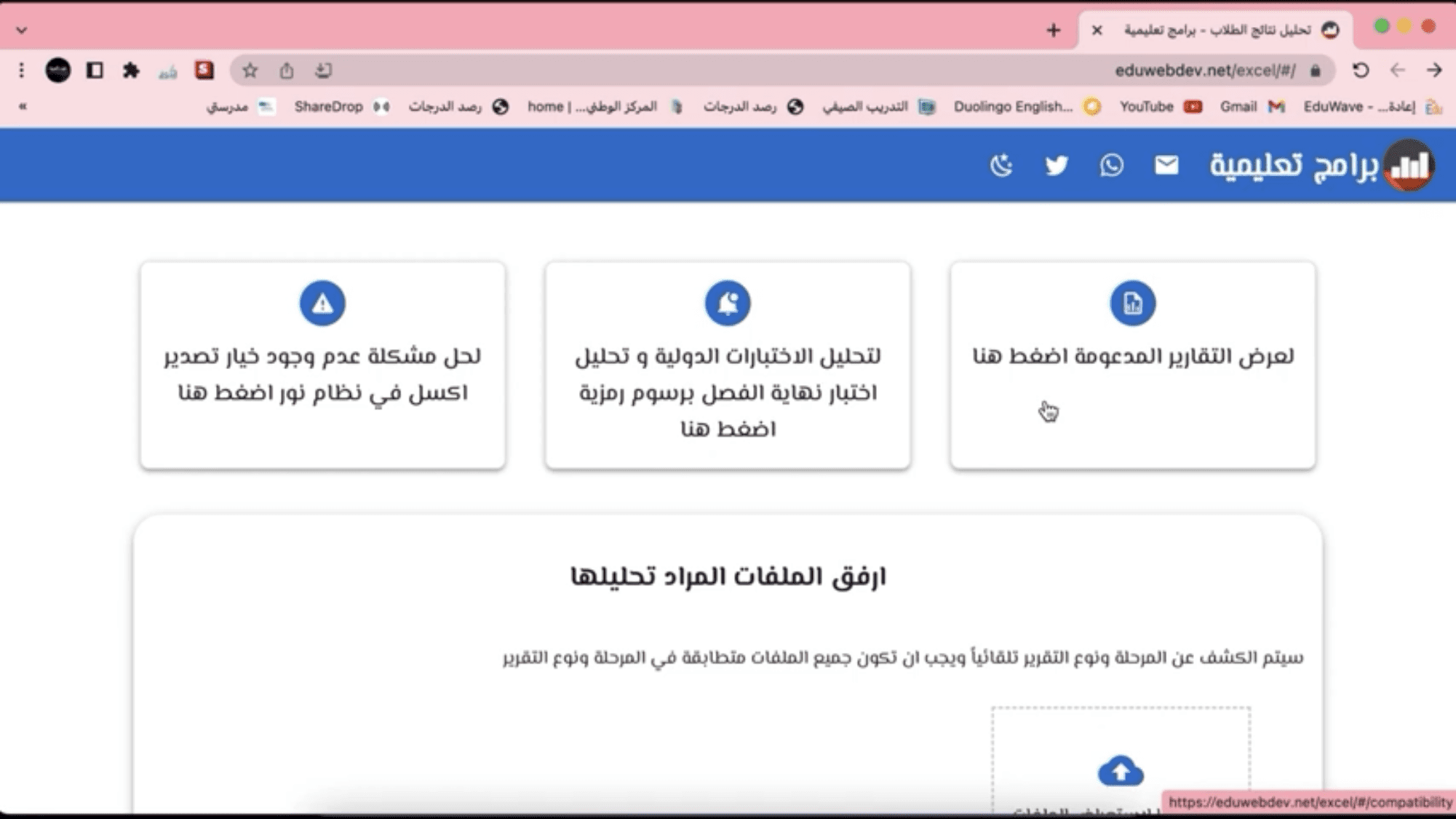Open the مدرستي bookmark

click(x=240, y=106)
